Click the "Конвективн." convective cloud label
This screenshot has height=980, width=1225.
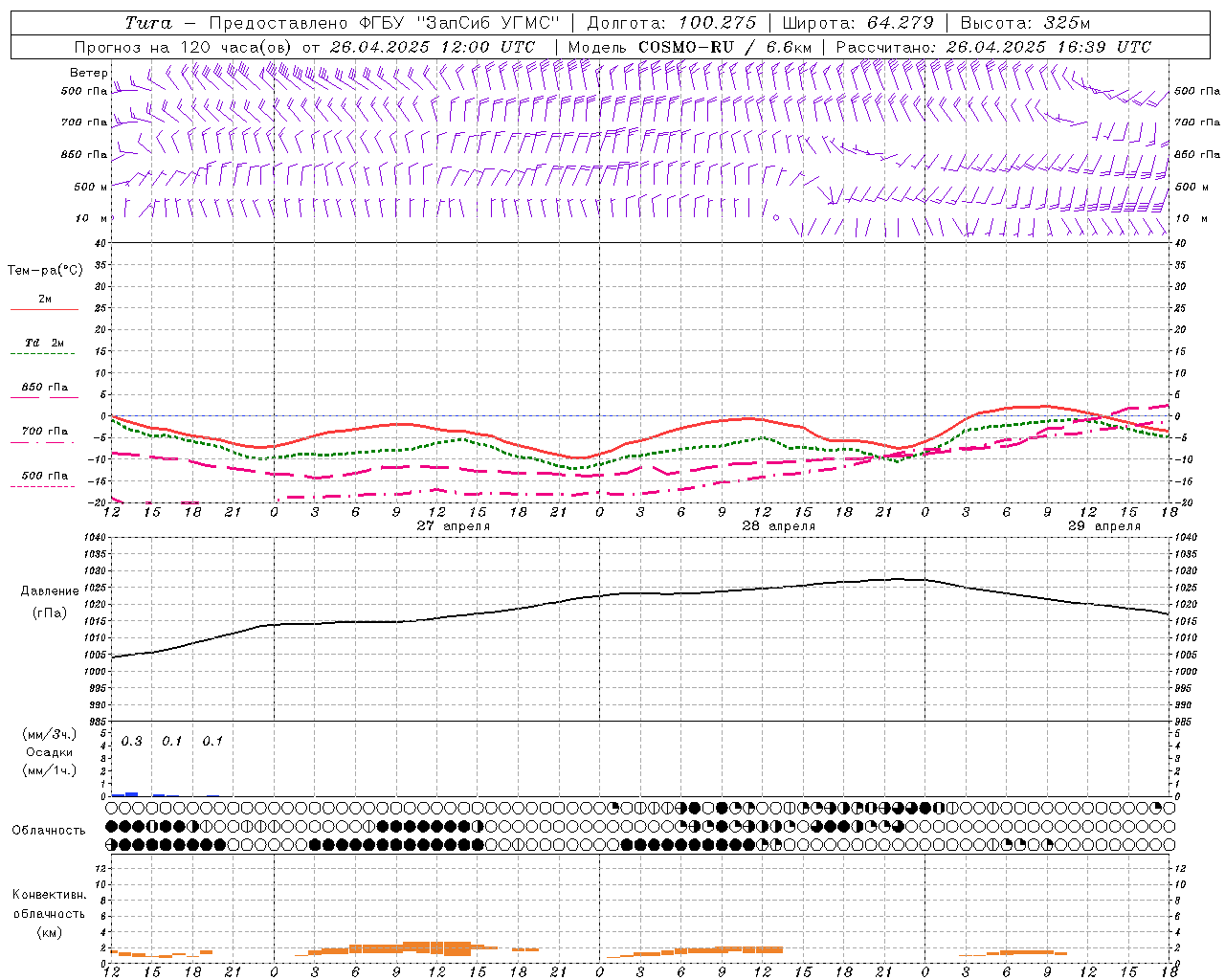coord(49,896)
